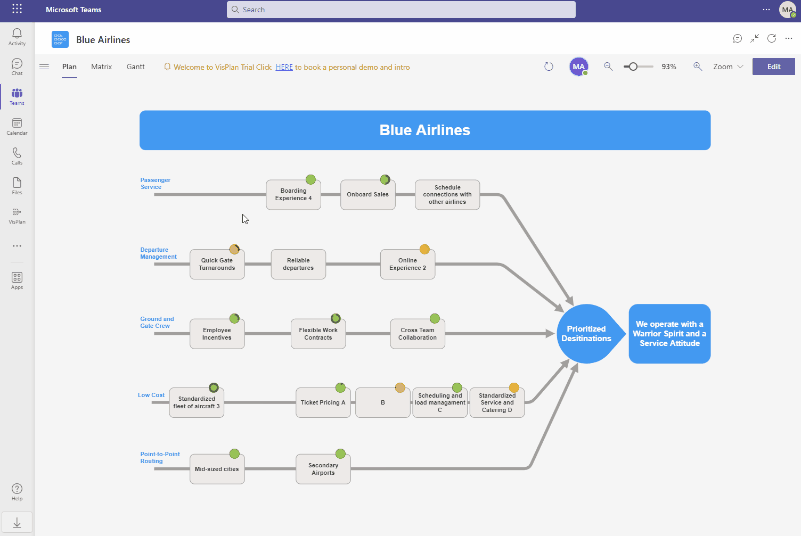Click the Prioritized Destinations goal node
801x536 pixels.
[589, 334]
